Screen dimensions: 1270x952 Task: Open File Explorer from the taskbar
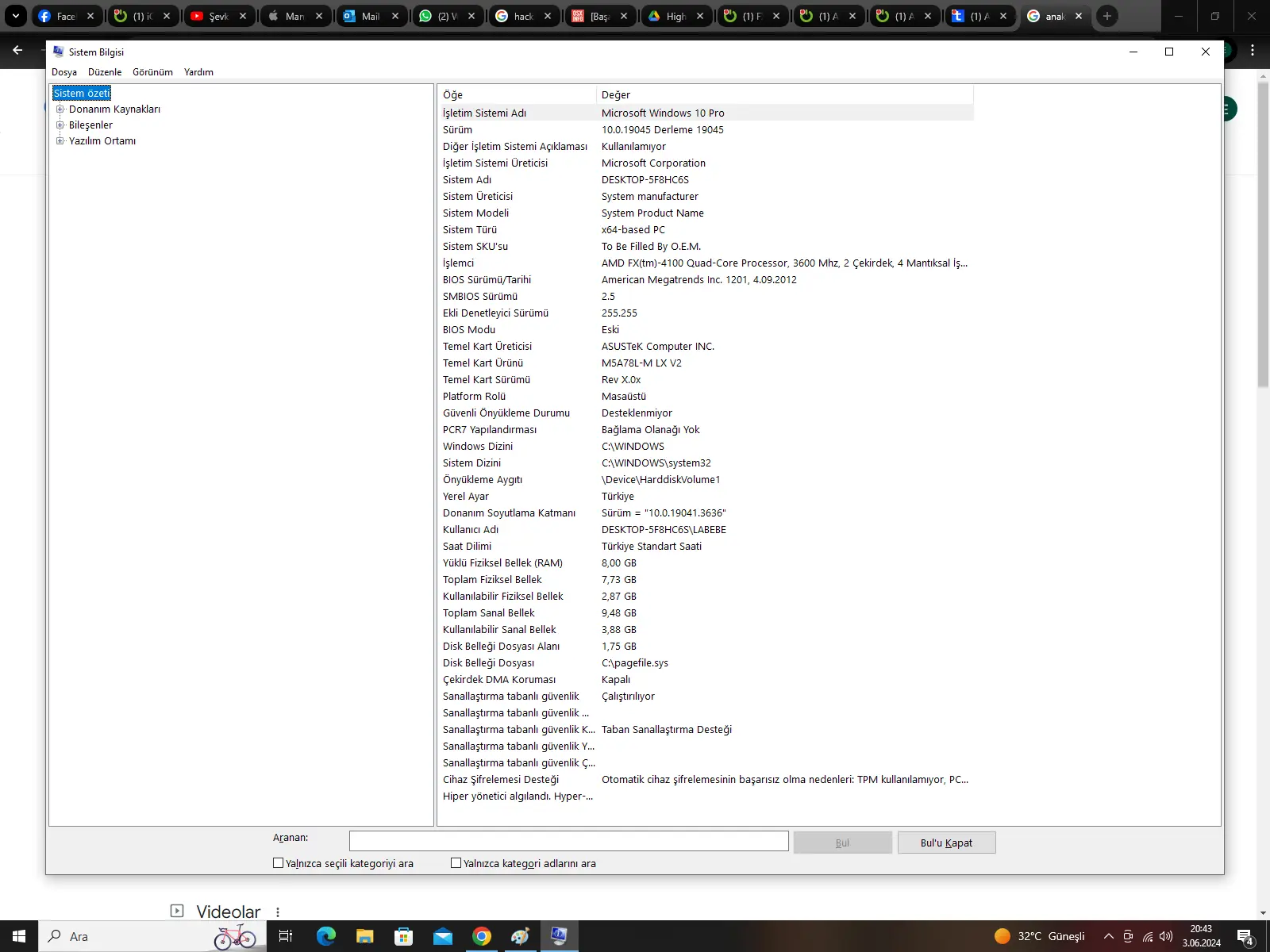[364, 936]
